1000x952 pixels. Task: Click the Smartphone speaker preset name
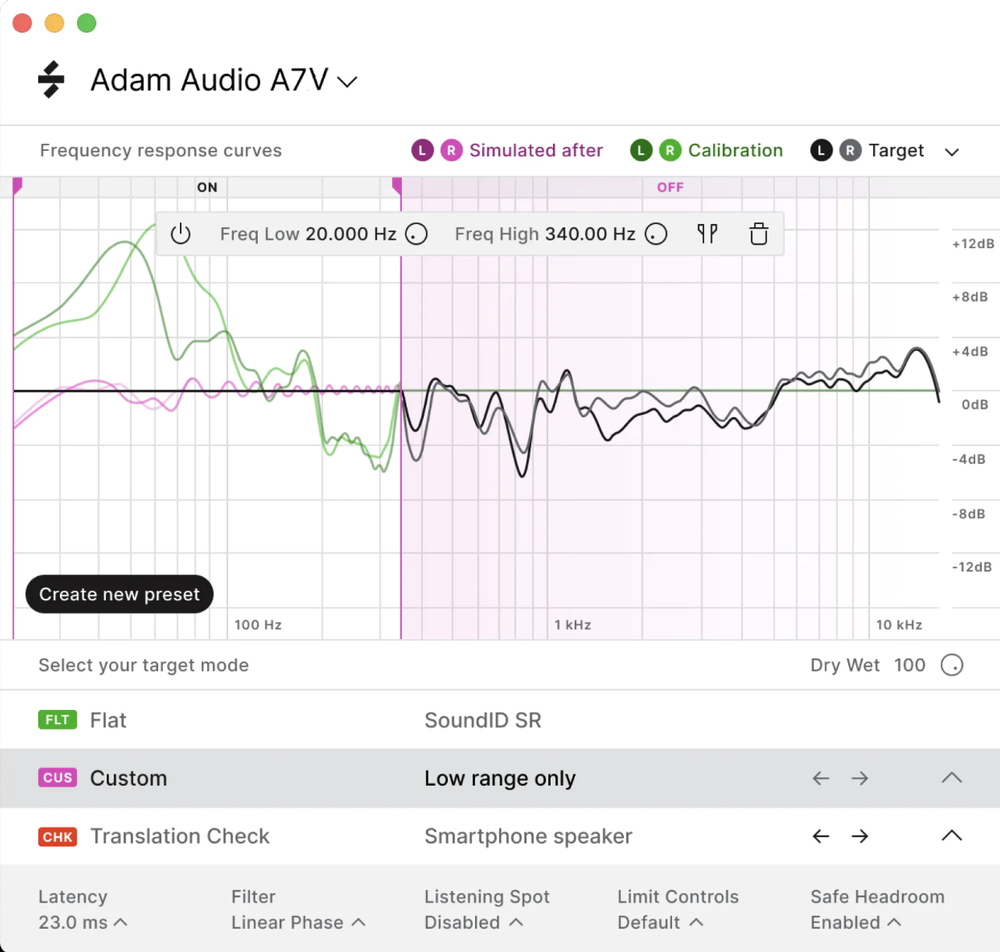point(528,836)
